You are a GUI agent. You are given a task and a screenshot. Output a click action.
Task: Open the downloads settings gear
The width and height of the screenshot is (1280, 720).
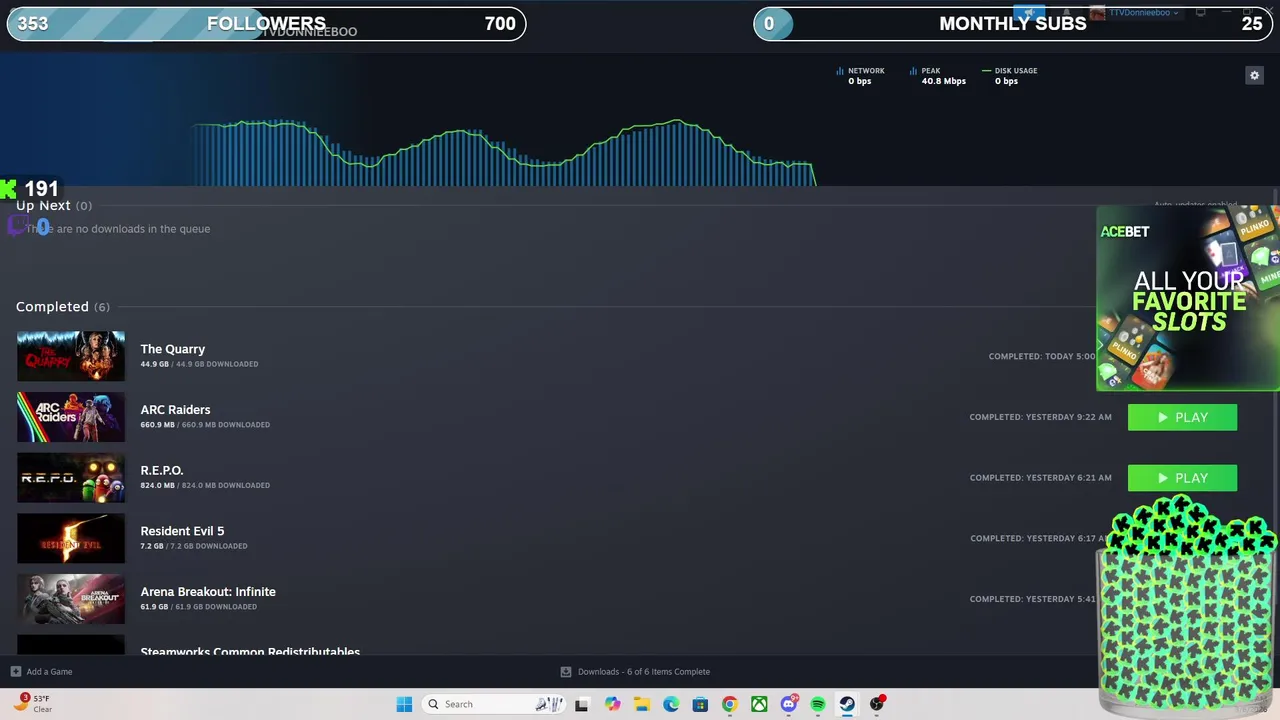pyautogui.click(x=1254, y=75)
